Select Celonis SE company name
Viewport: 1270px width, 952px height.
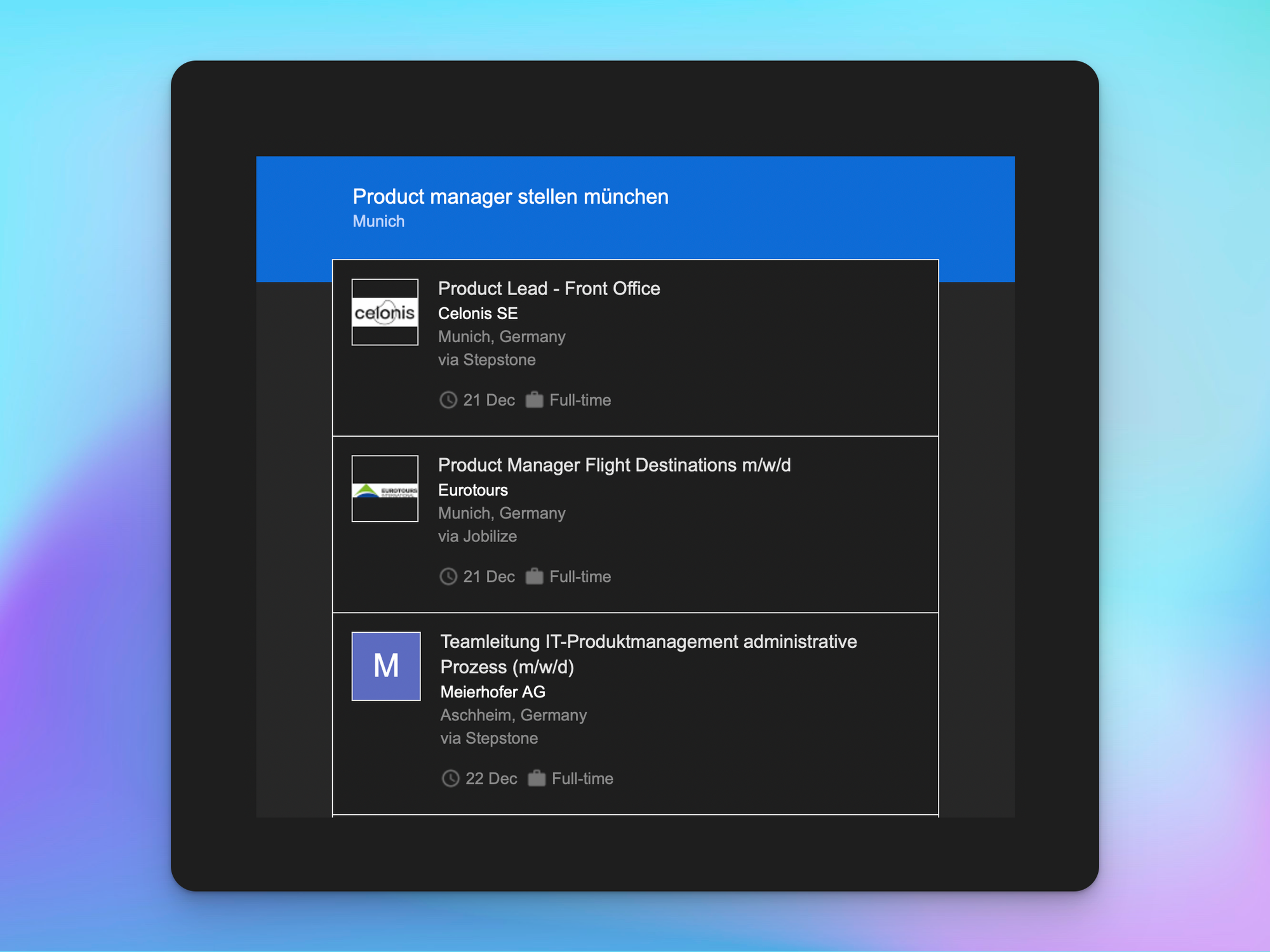coord(478,314)
